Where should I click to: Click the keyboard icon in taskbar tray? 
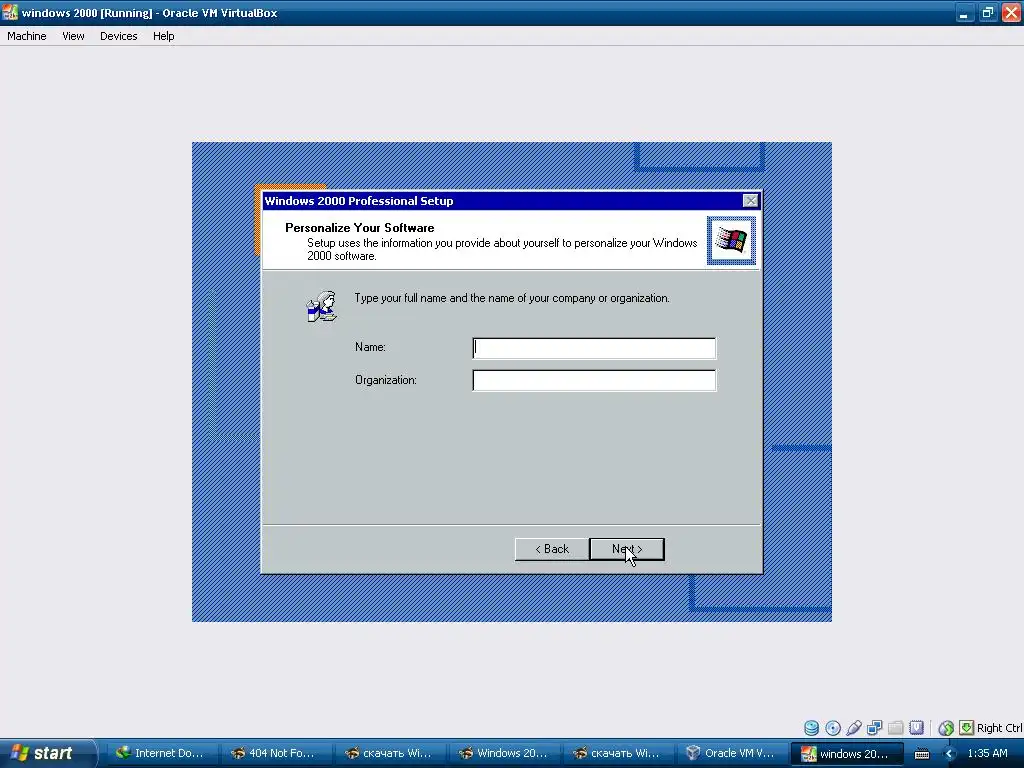tap(921, 754)
